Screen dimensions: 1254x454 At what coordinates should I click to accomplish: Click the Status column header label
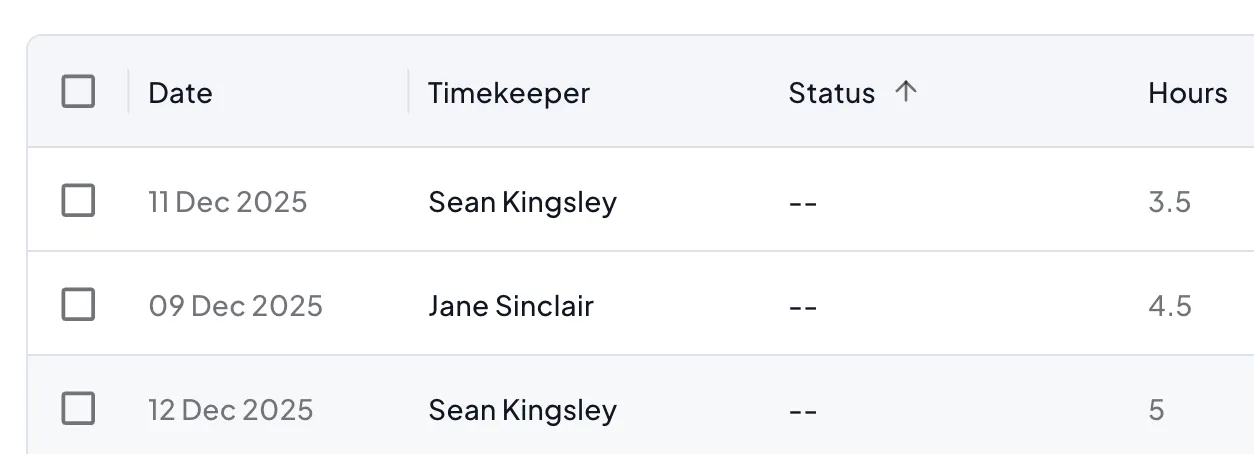pos(831,93)
